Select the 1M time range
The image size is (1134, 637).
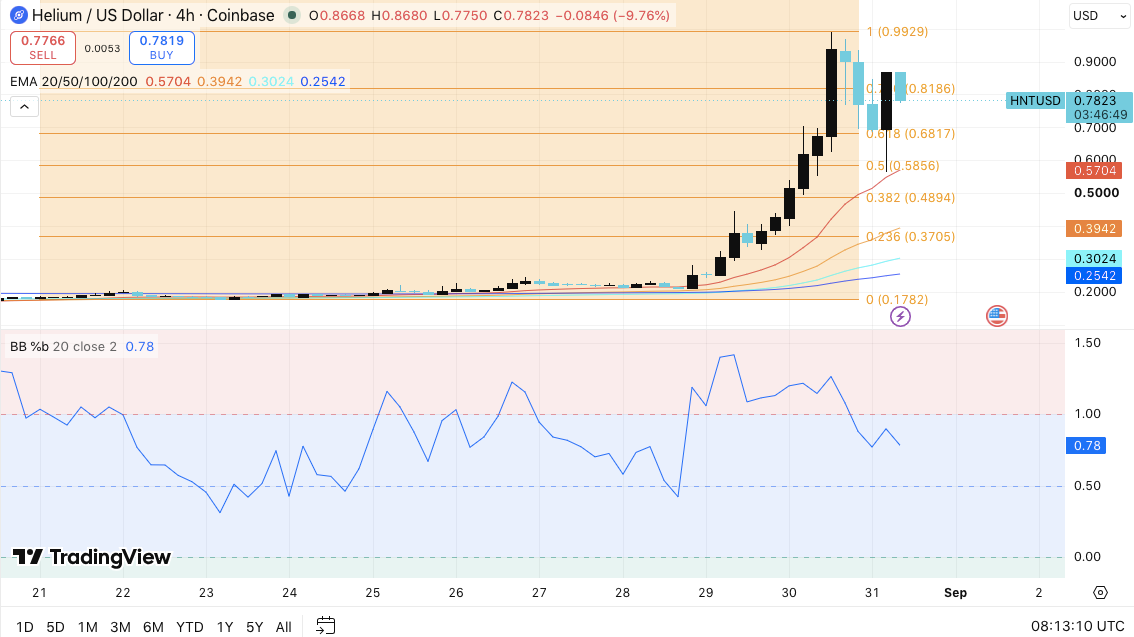88,627
